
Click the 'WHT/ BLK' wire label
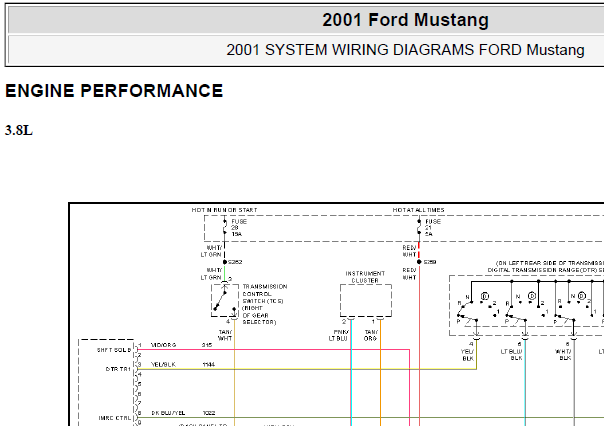click(x=563, y=355)
